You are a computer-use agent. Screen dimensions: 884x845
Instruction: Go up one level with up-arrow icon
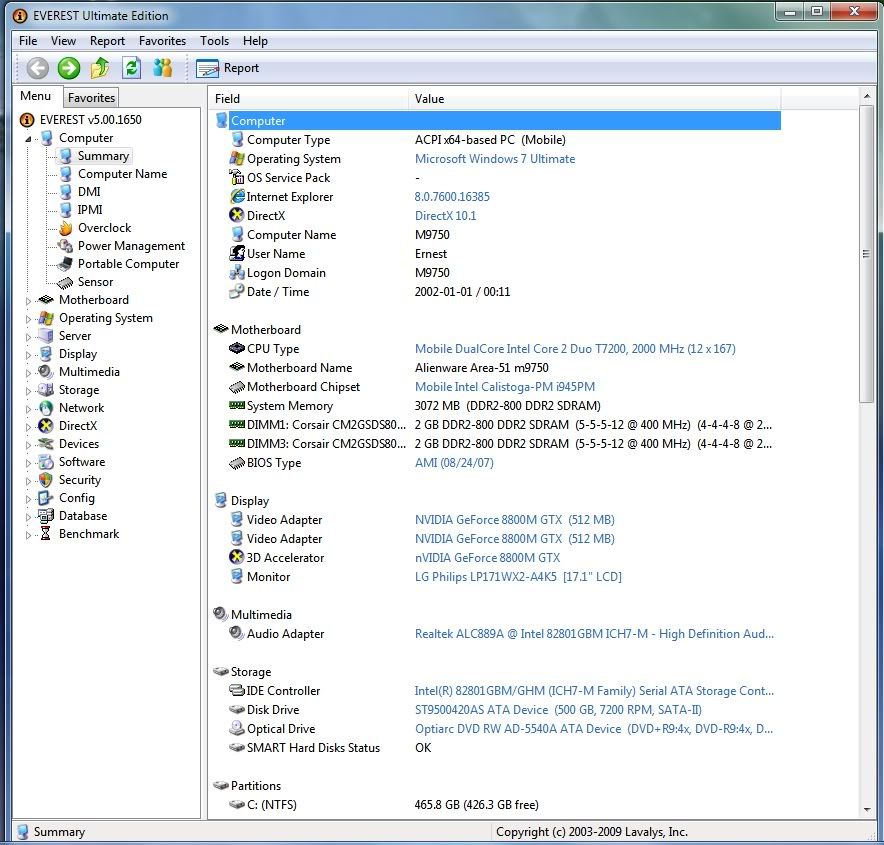point(100,68)
